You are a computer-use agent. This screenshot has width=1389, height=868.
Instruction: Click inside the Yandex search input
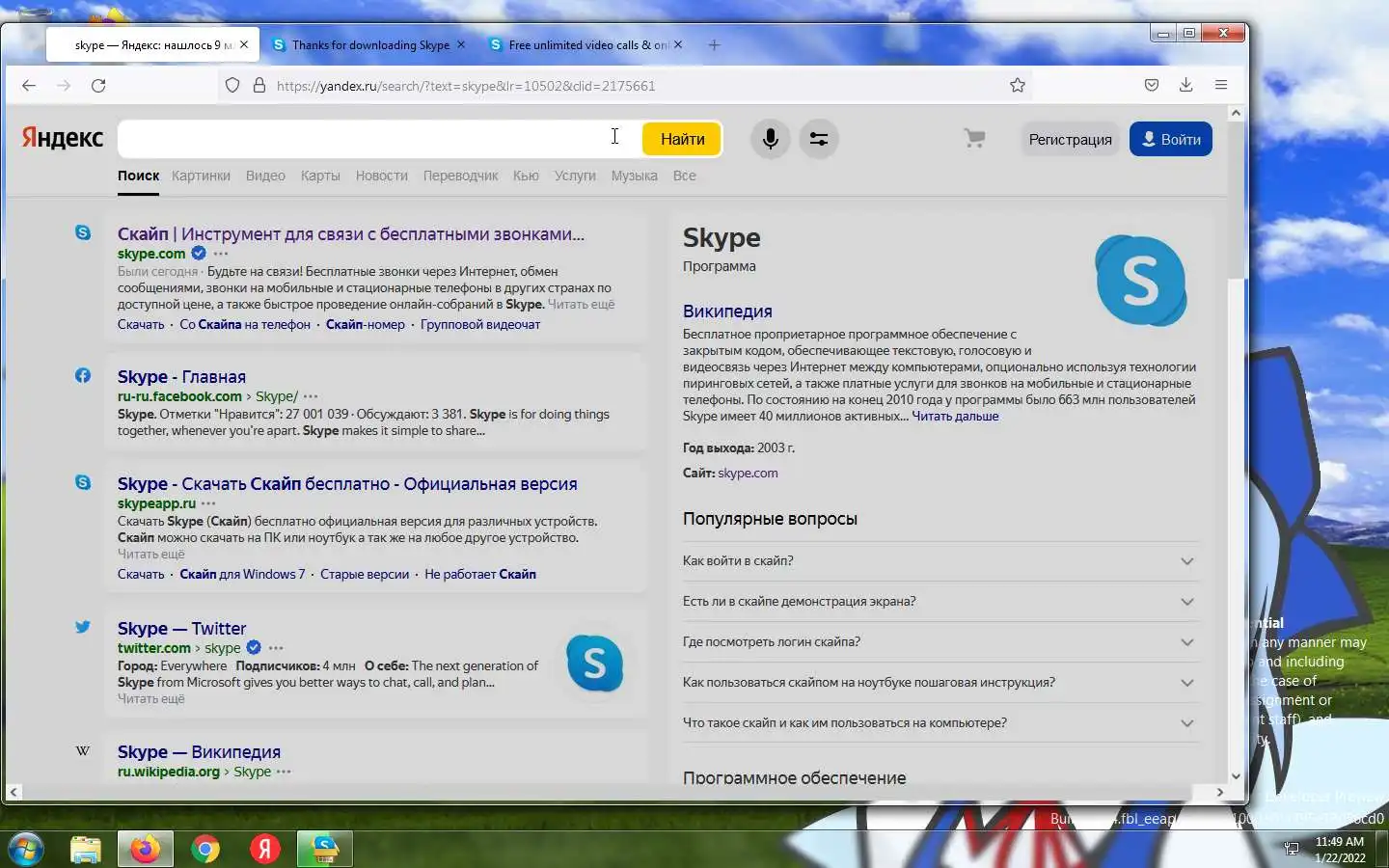point(380,139)
